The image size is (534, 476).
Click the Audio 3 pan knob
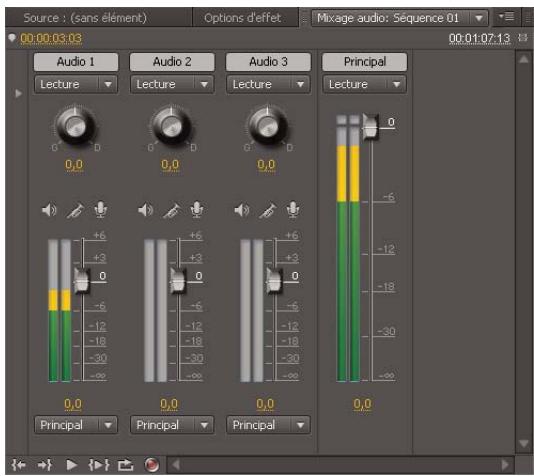click(268, 126)
